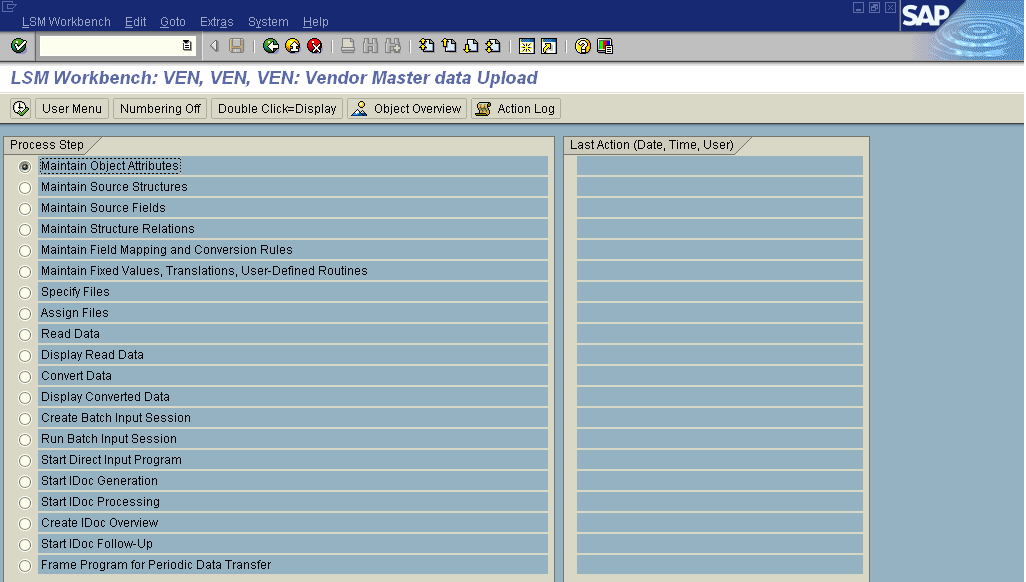Open command field history dropdown

(x=187, y=46)
